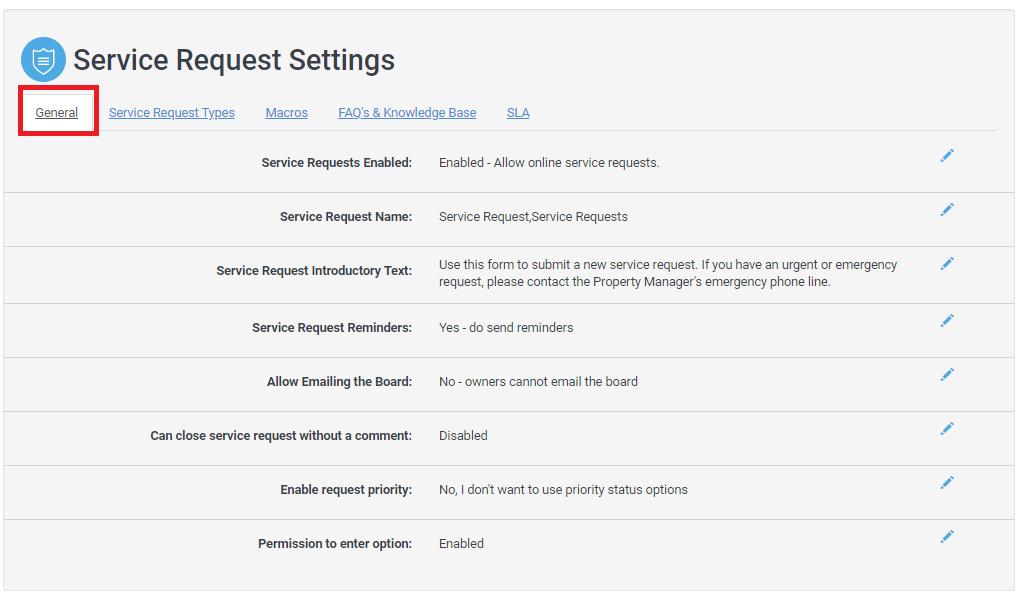Edit the Allow Emailing the Board setting
1022x597 pixels.
(x=946, y=375)
